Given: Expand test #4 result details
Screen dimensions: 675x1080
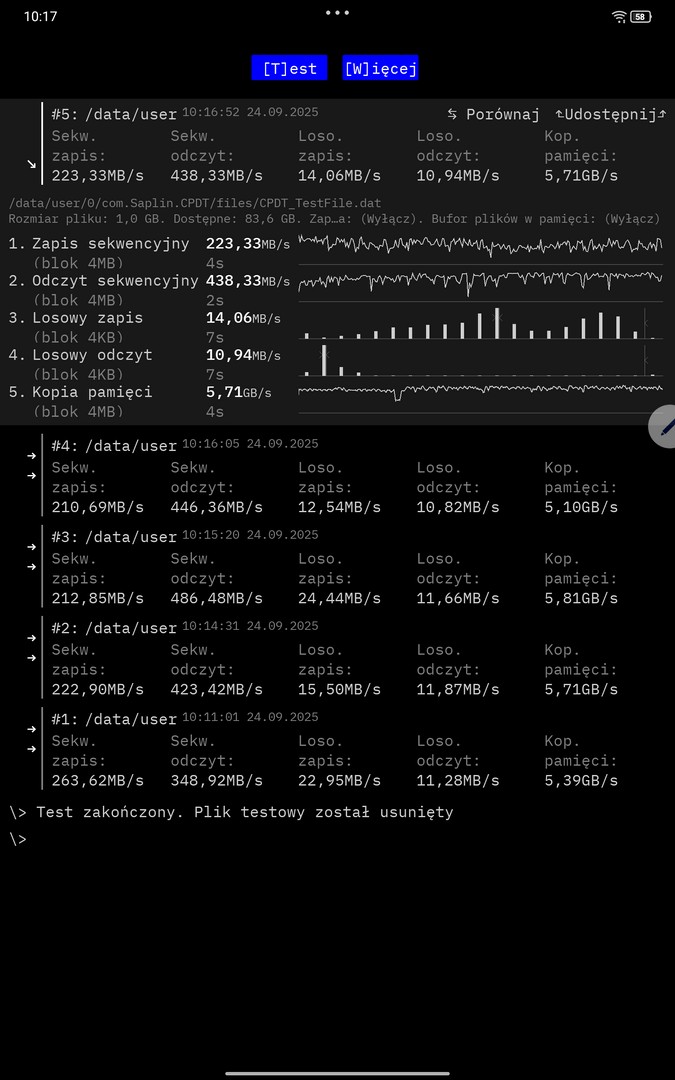Looking at the screenshot, I should click(x=31, y=465).
